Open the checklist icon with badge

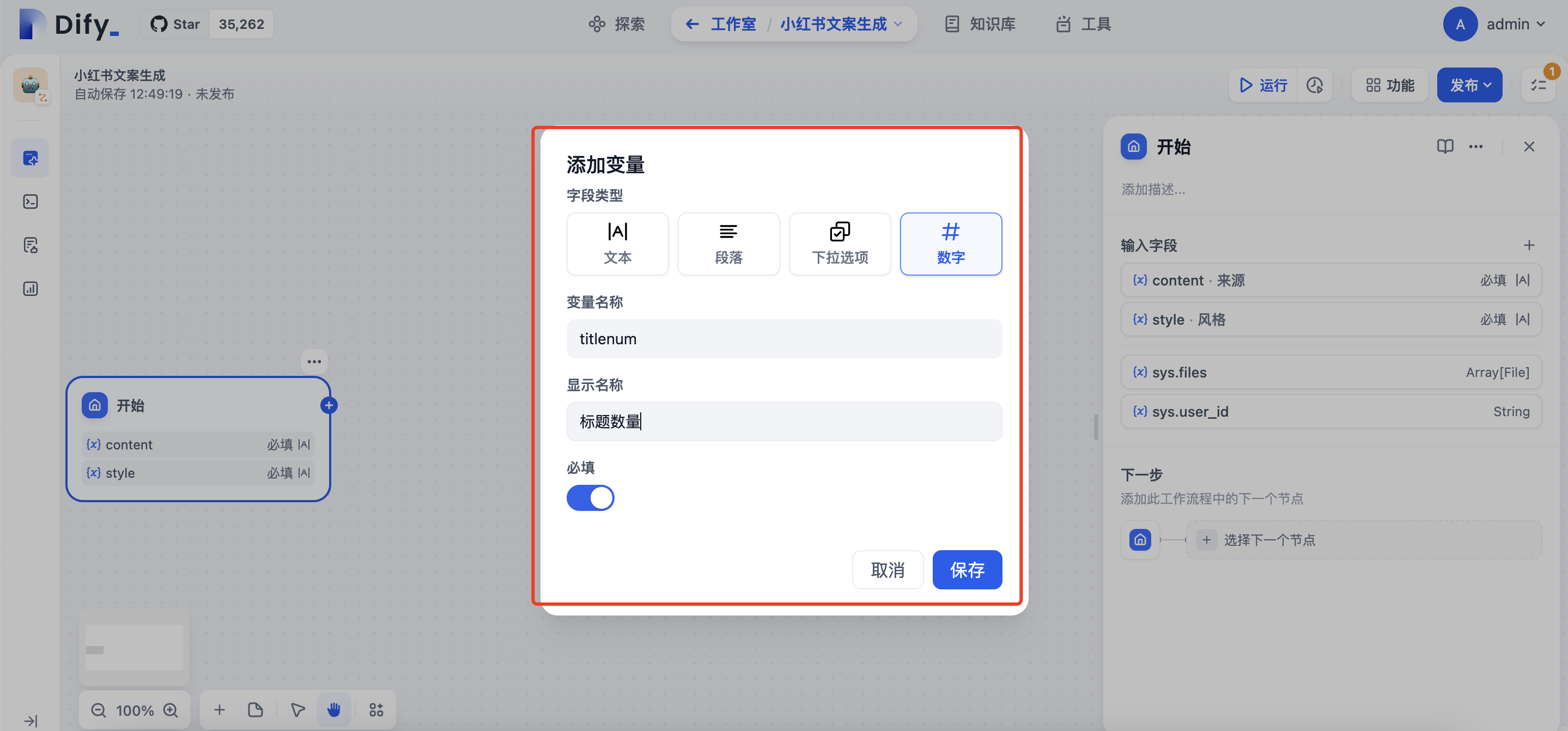[x=1538, y=84]
